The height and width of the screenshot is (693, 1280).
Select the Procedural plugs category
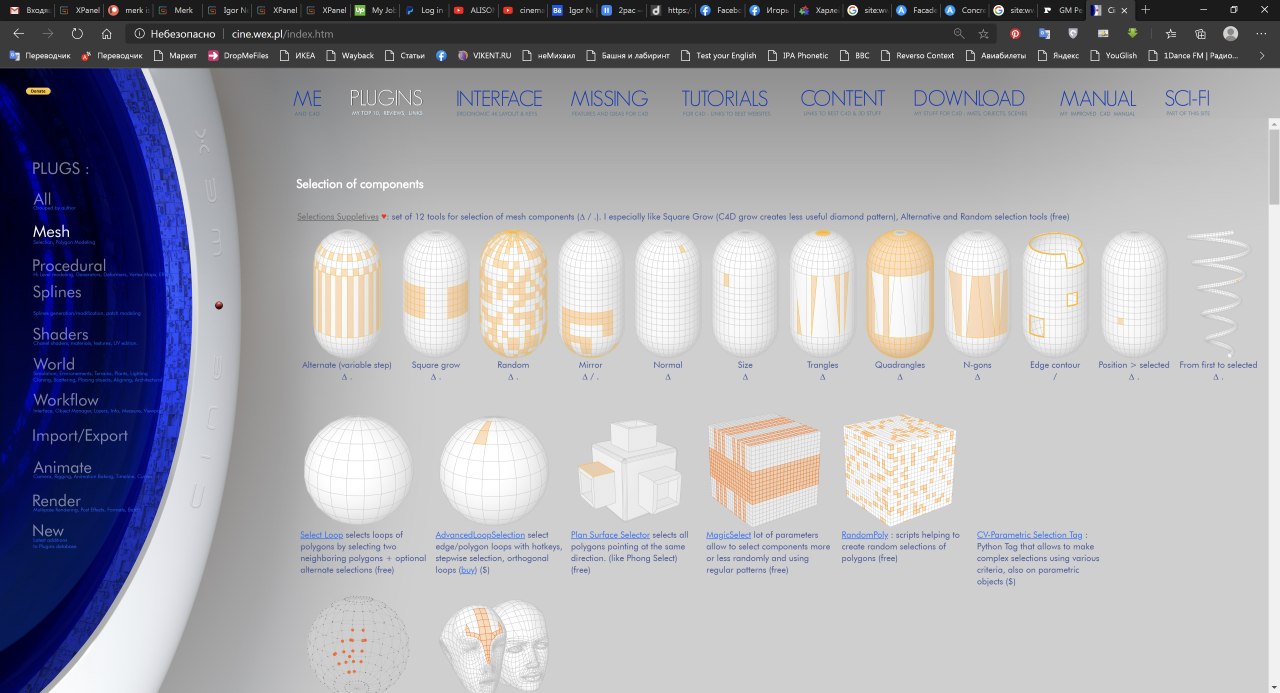[69, 265]
